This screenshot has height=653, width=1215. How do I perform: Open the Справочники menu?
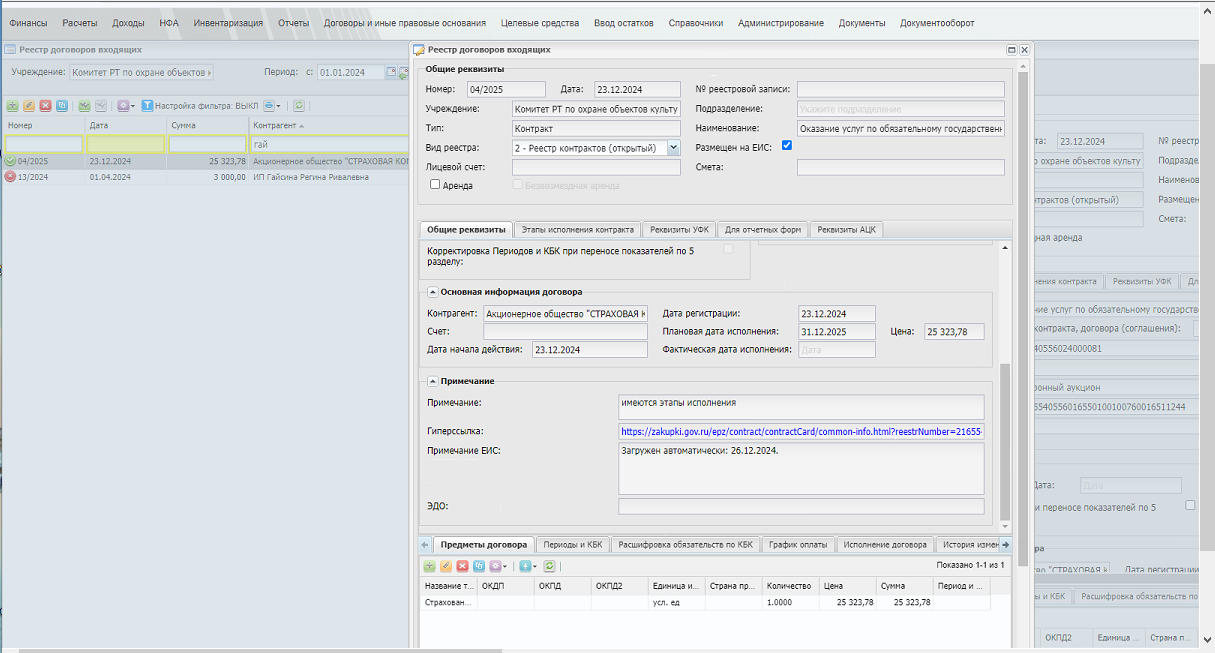(x=696, y=23)
